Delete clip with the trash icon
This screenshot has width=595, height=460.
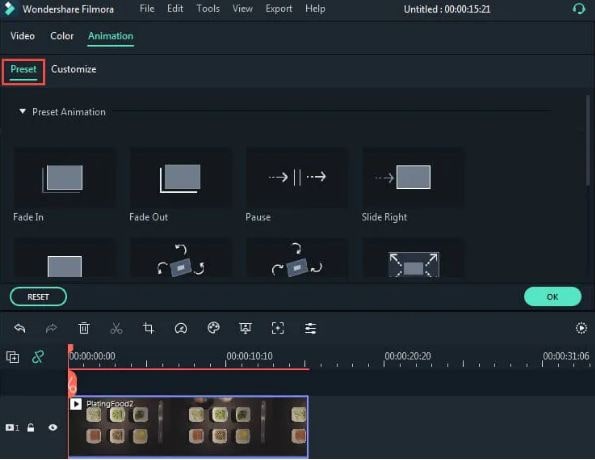coord(84,328)
